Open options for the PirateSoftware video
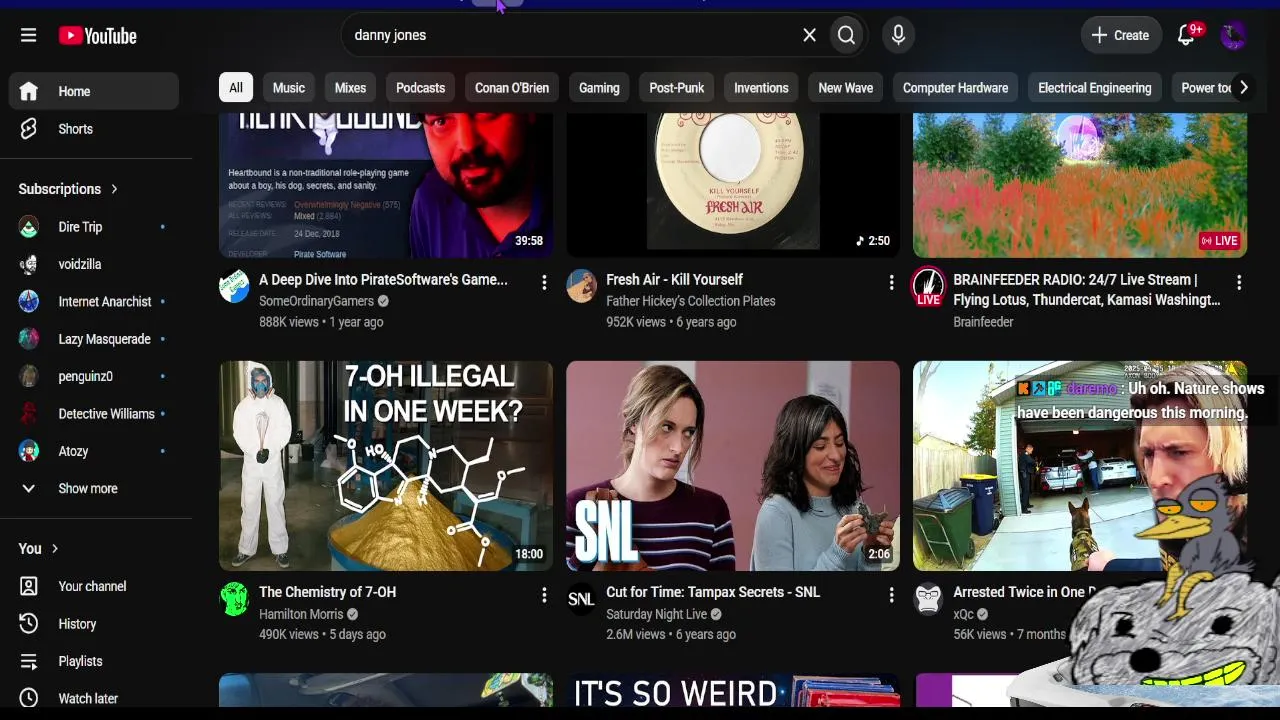Screen dimensions: 1280x720 tap(544, 283)
